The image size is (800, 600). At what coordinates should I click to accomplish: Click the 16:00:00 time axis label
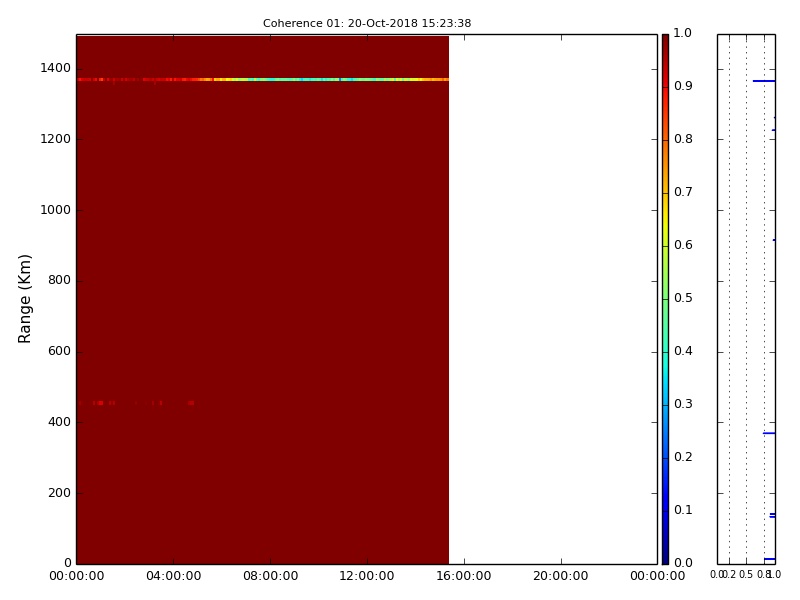pos(464,576)
